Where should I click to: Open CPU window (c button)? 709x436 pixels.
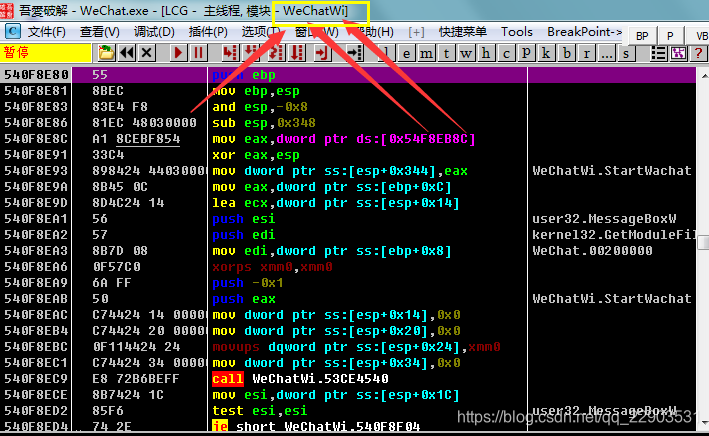click(x=506, y=53)
